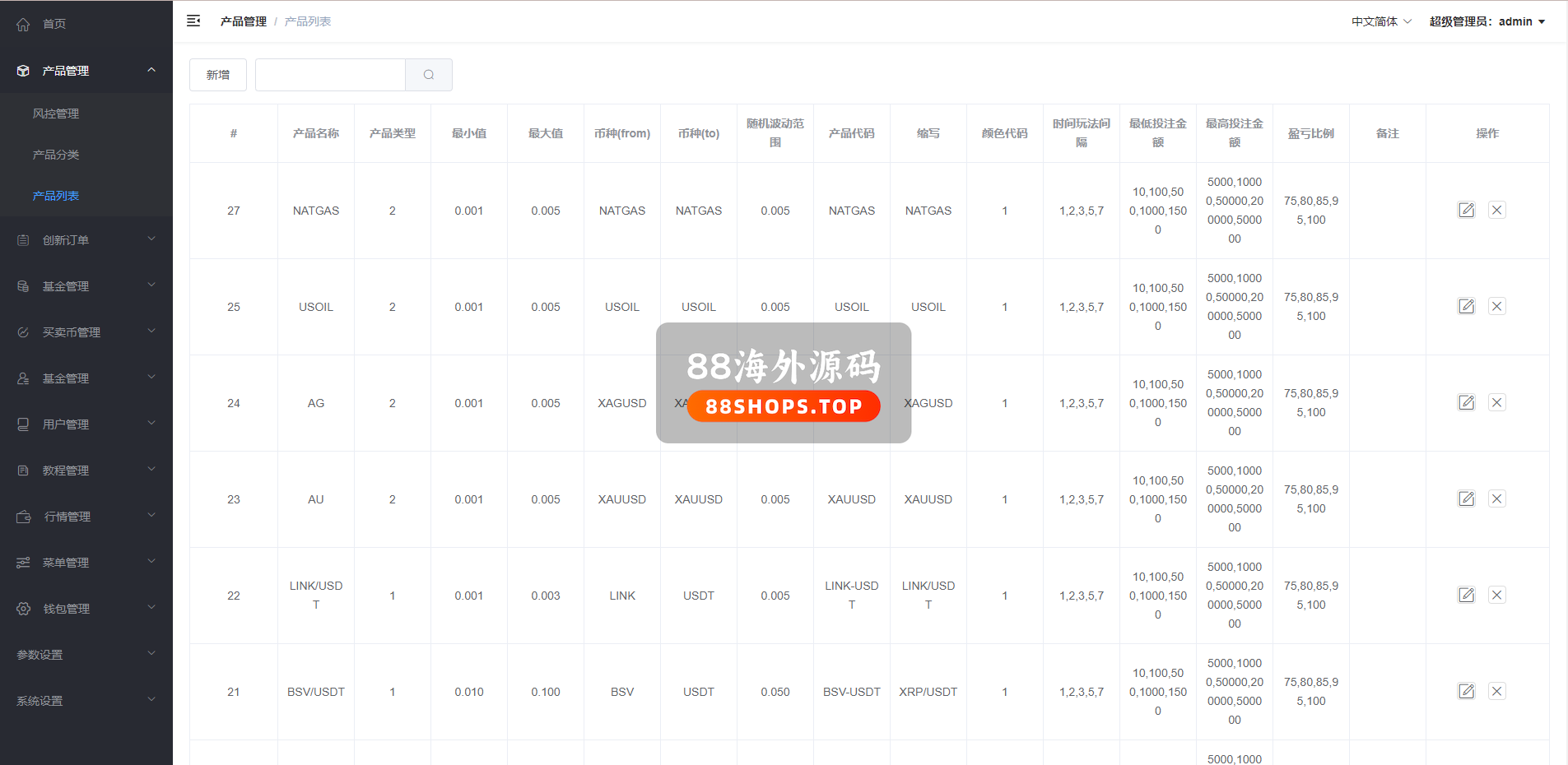Focus the product search input field

pos(330,75)
